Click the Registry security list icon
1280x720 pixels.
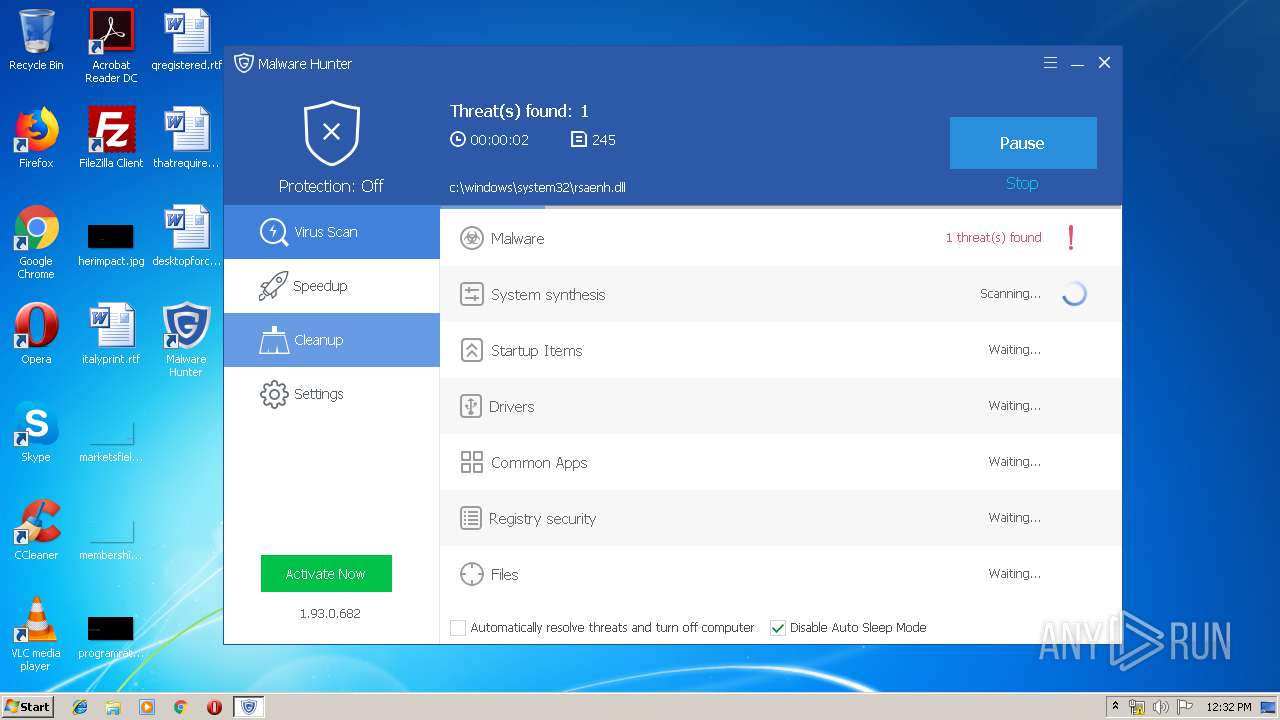click(471, 518)
